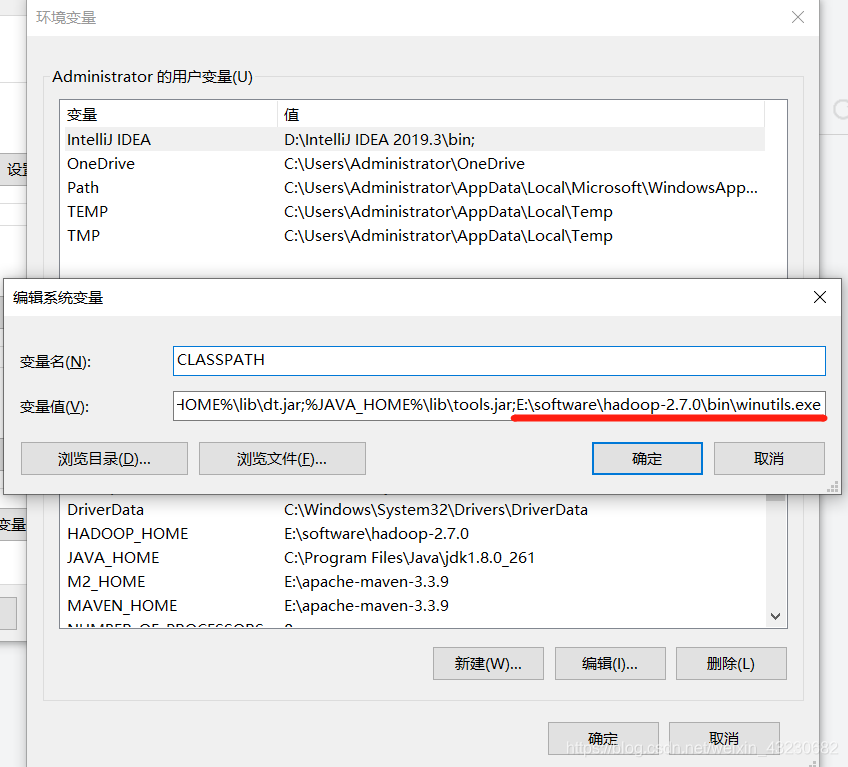Image resolution: width=848 pixels, height=767 pixels.
Task: Click the 浏览目录(D) button
Action: 104,458
